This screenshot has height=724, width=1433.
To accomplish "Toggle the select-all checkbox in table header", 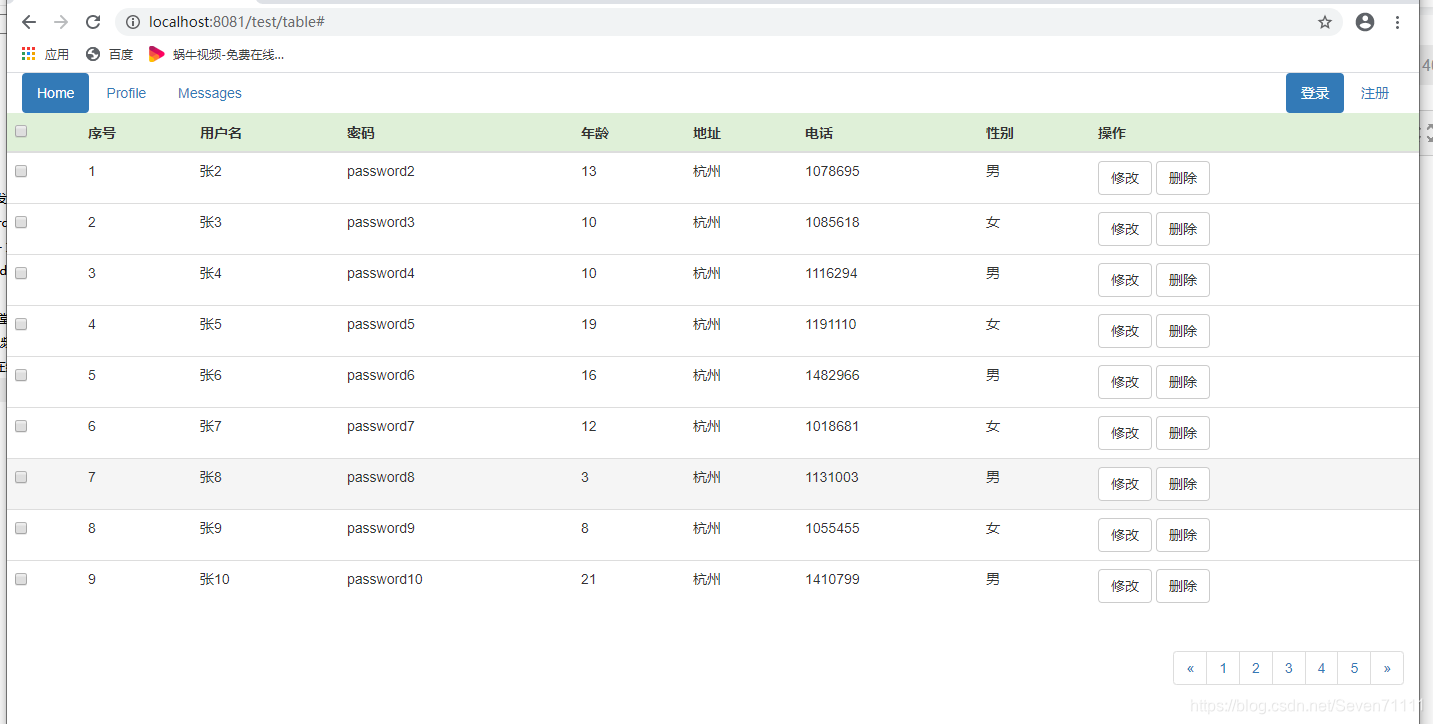I will (20, 131).
